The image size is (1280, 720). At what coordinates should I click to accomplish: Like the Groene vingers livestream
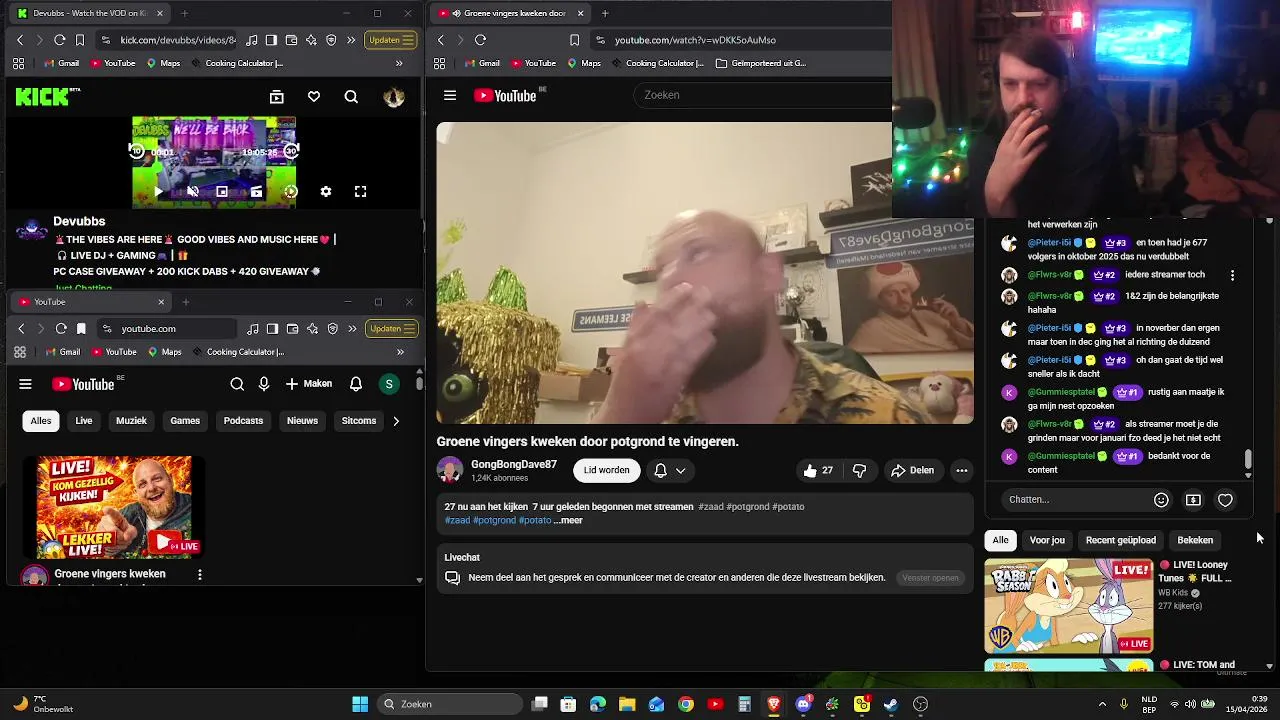(x=818, y=470)
